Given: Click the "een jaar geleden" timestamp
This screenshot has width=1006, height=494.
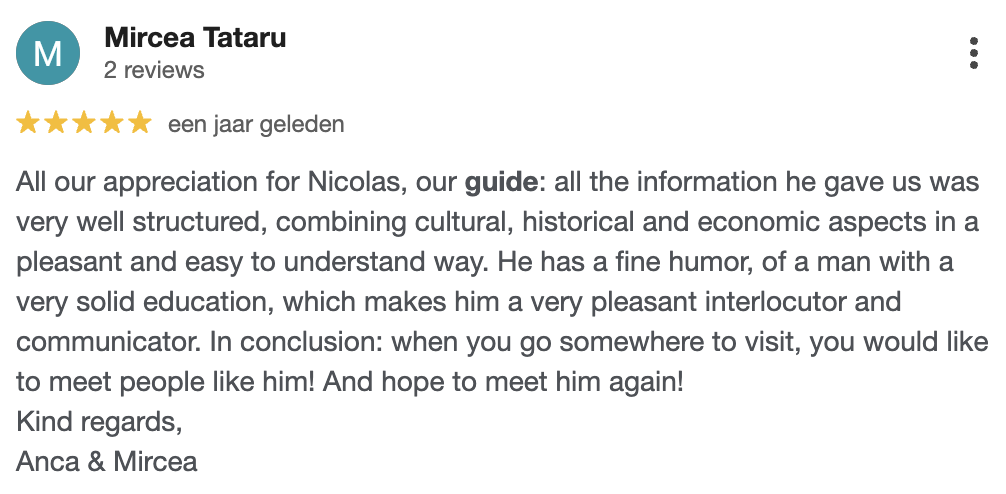Looking at the screenshot, I should (x=256, y=124).
